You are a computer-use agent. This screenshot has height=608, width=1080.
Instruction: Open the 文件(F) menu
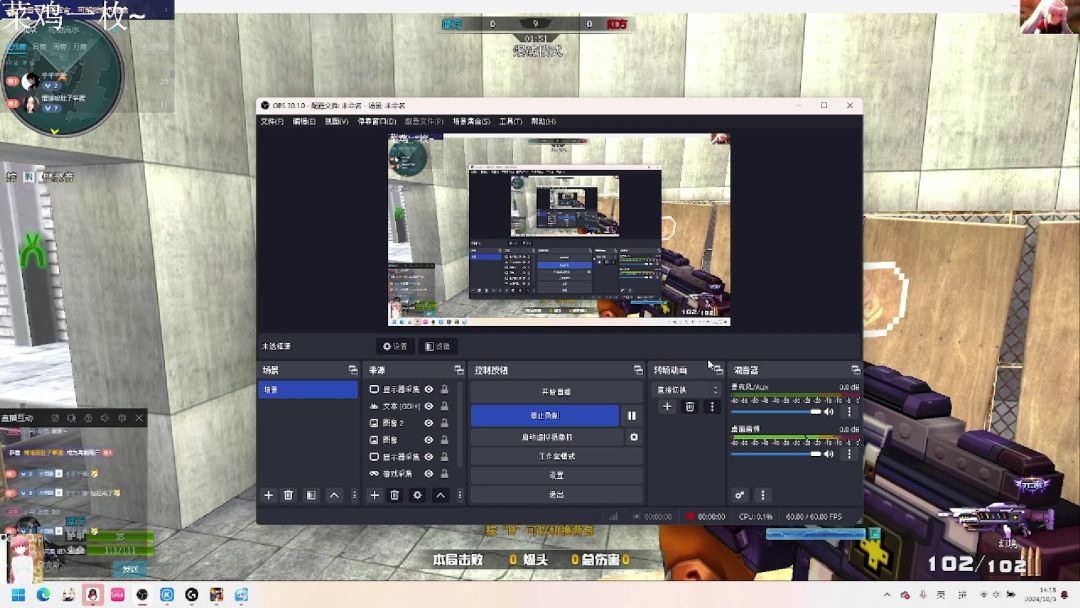tap(272, 121)
